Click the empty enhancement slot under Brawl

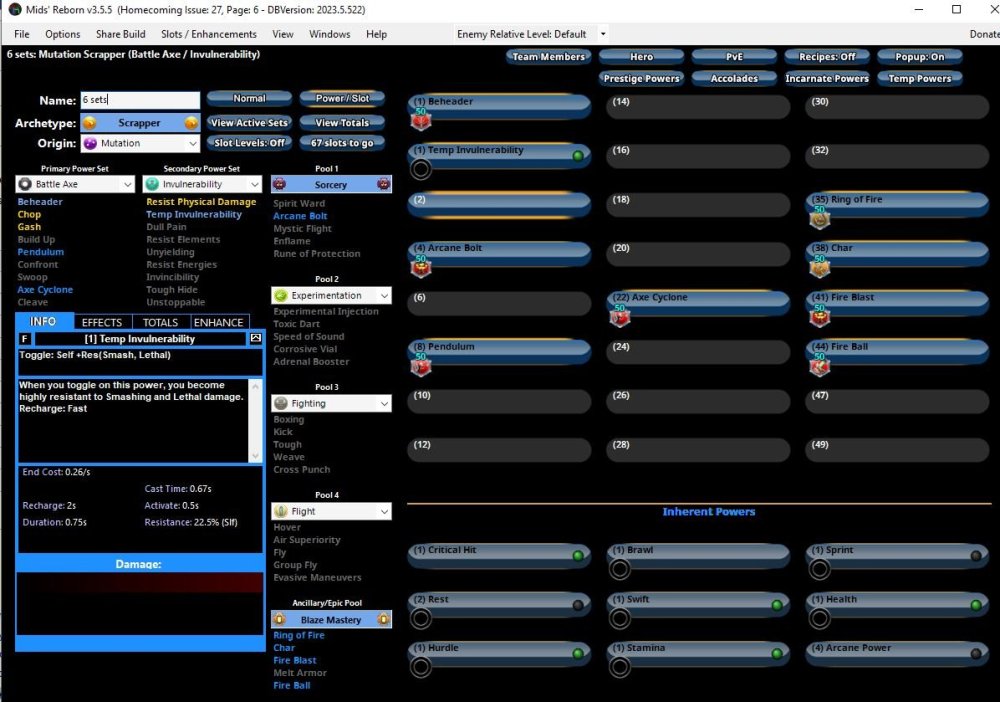click(x=621, y=570)
